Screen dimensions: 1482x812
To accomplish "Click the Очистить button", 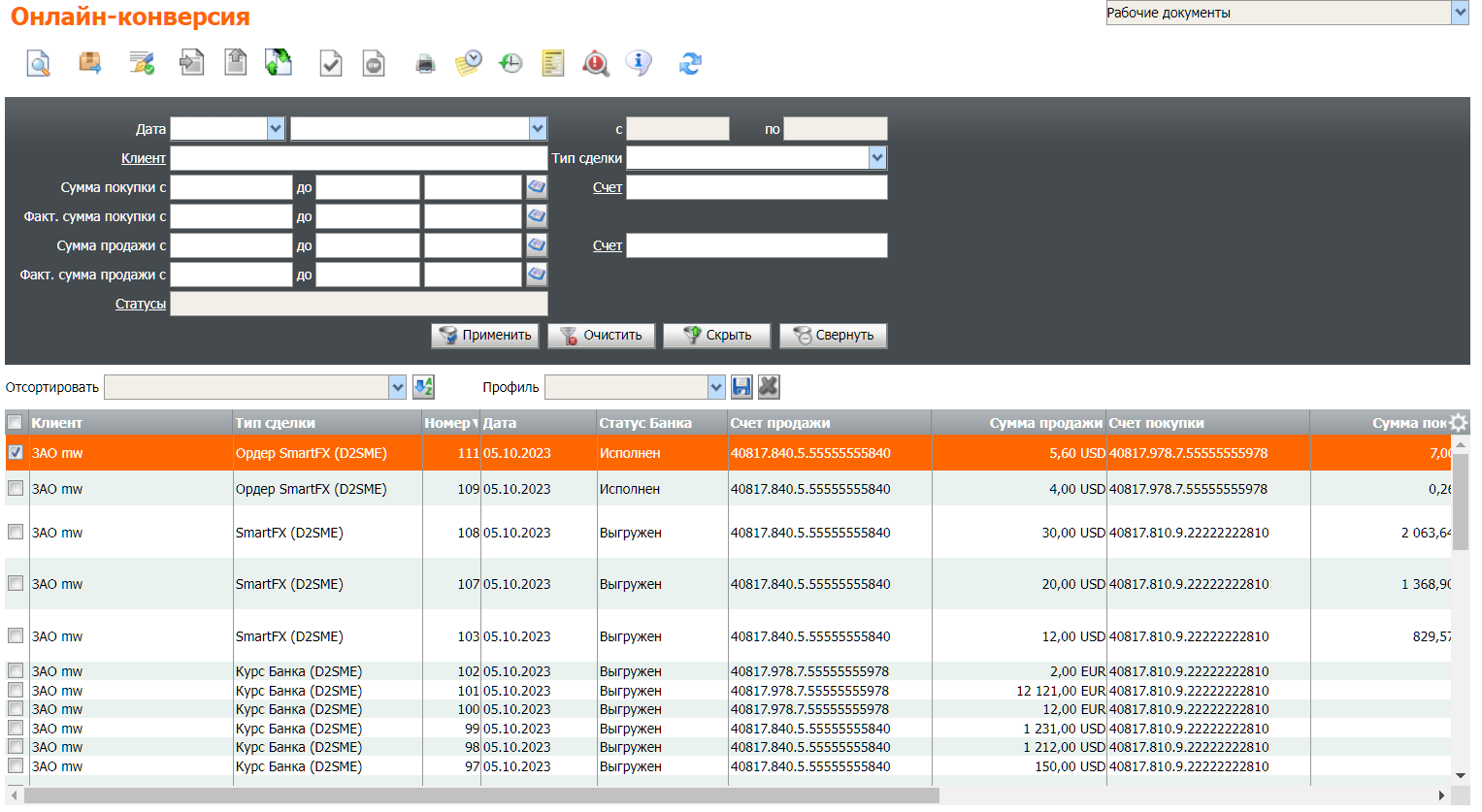I will pyautogui.click(x=601, y=336).
